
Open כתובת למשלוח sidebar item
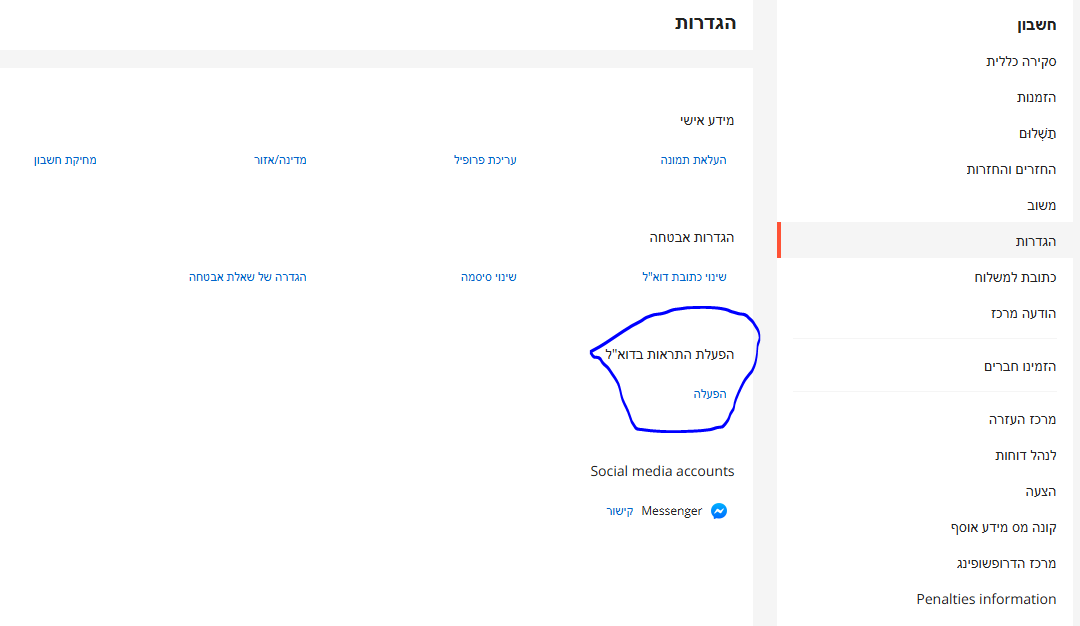(1015, 277)
